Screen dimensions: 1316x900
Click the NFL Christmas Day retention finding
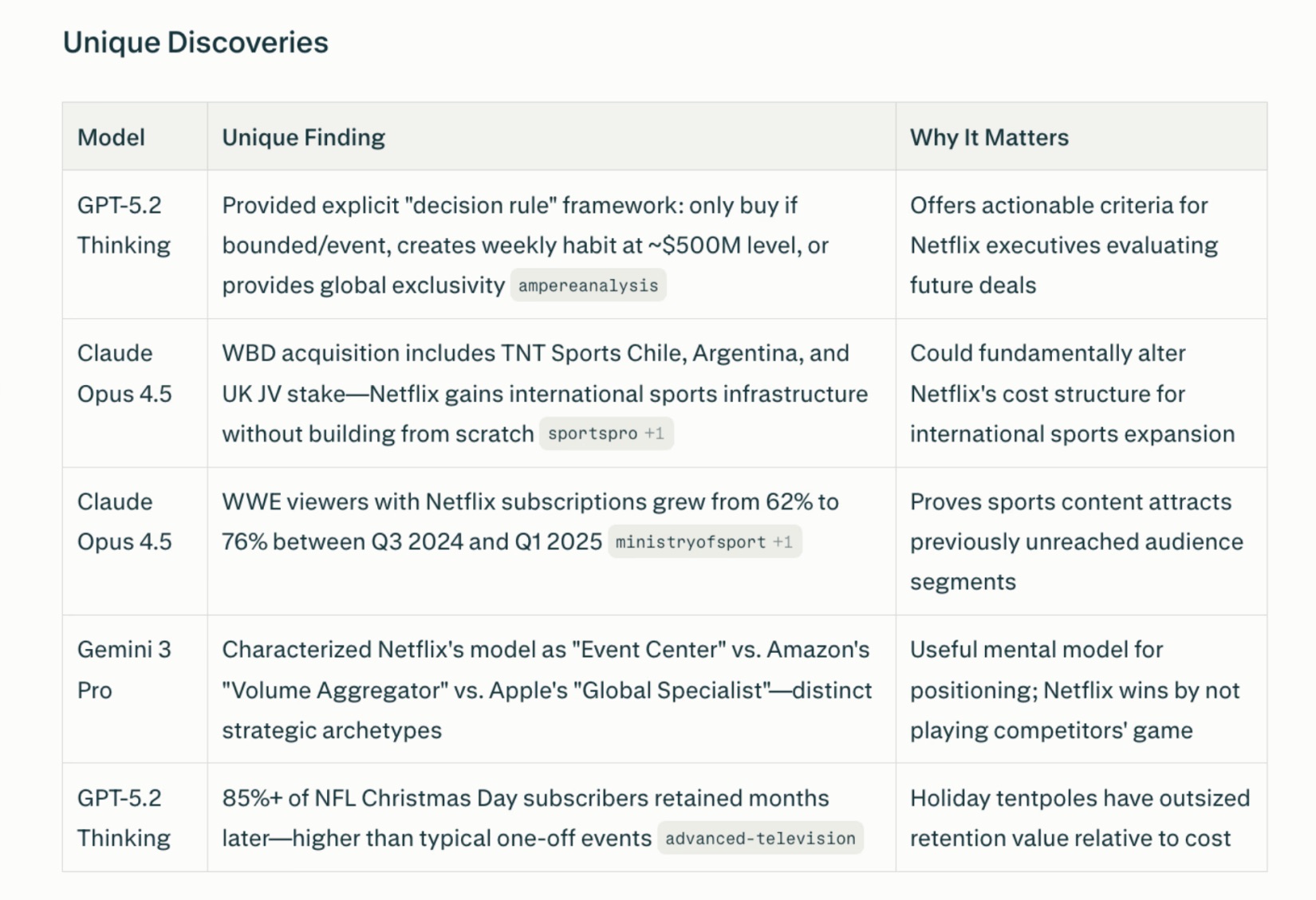525,798
